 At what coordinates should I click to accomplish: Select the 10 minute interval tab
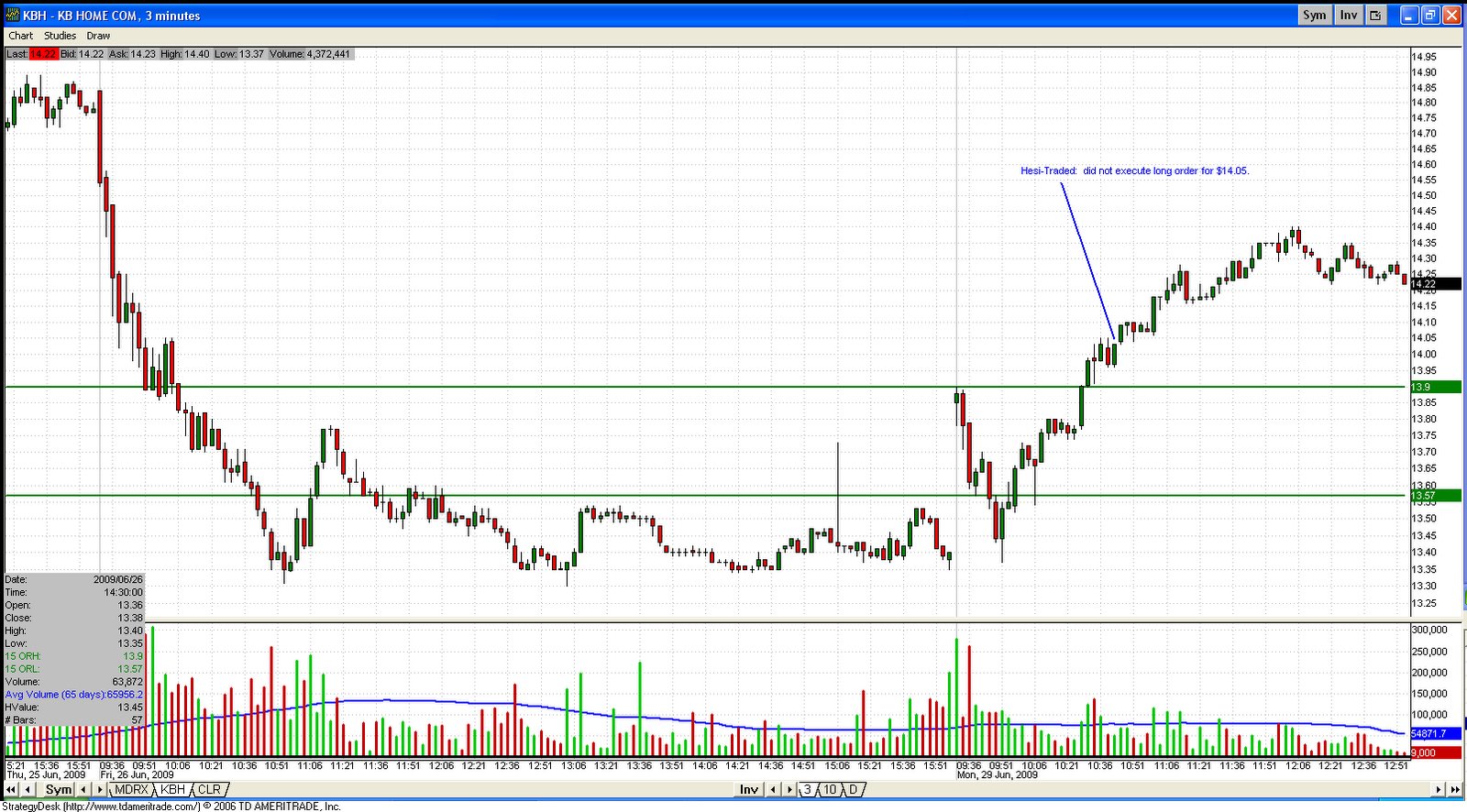830,789
